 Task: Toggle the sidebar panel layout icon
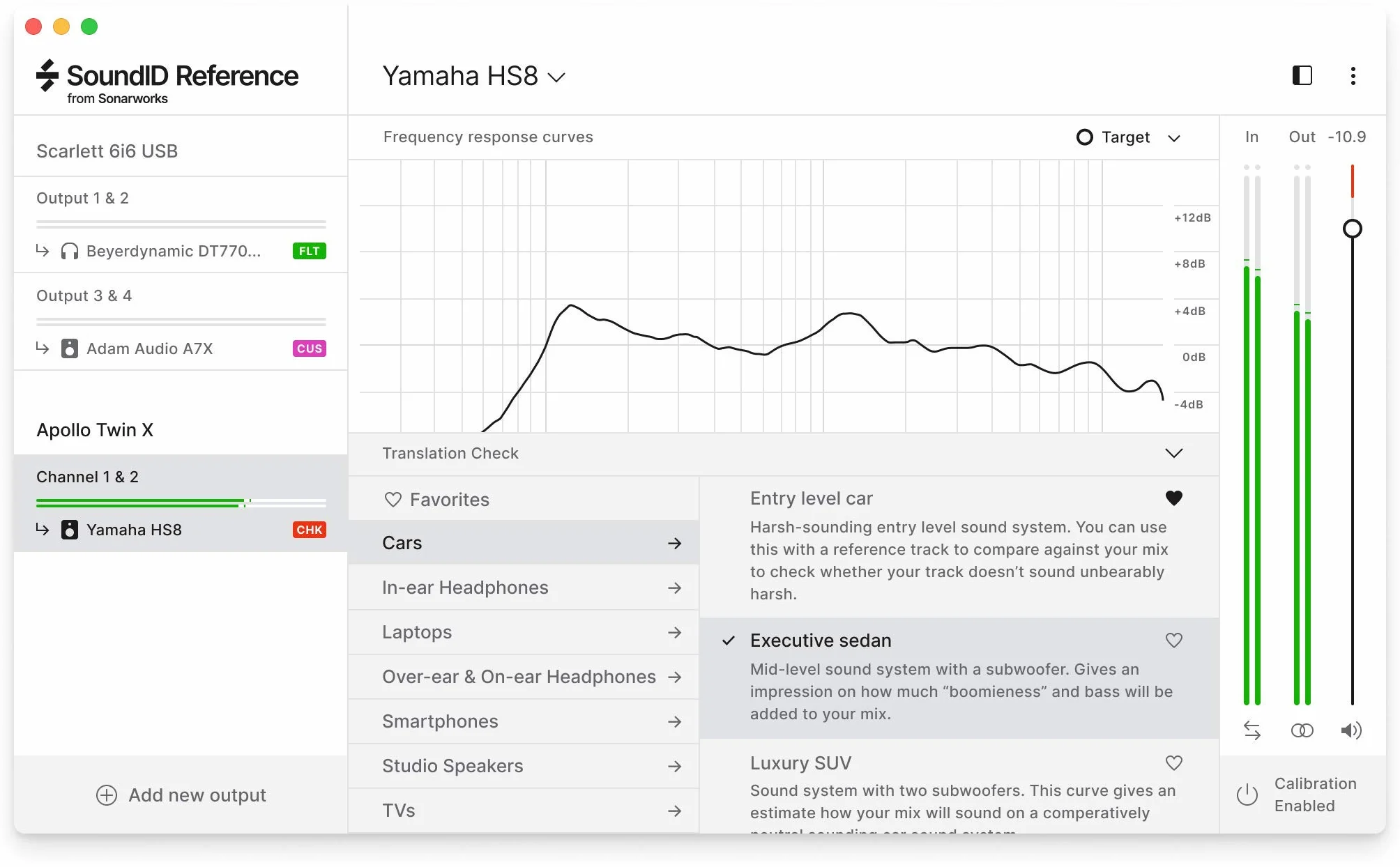pos(1302,75)
